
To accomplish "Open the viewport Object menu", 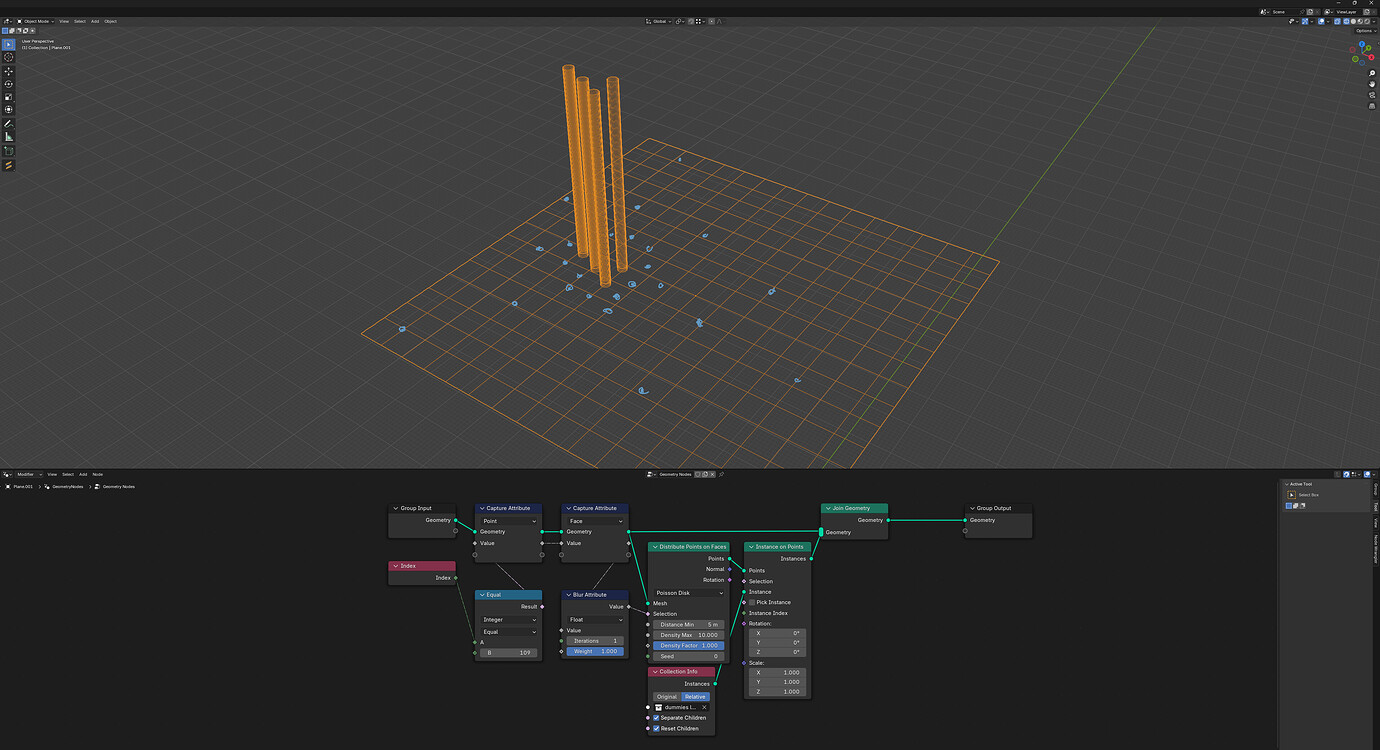I will [110, 21].
